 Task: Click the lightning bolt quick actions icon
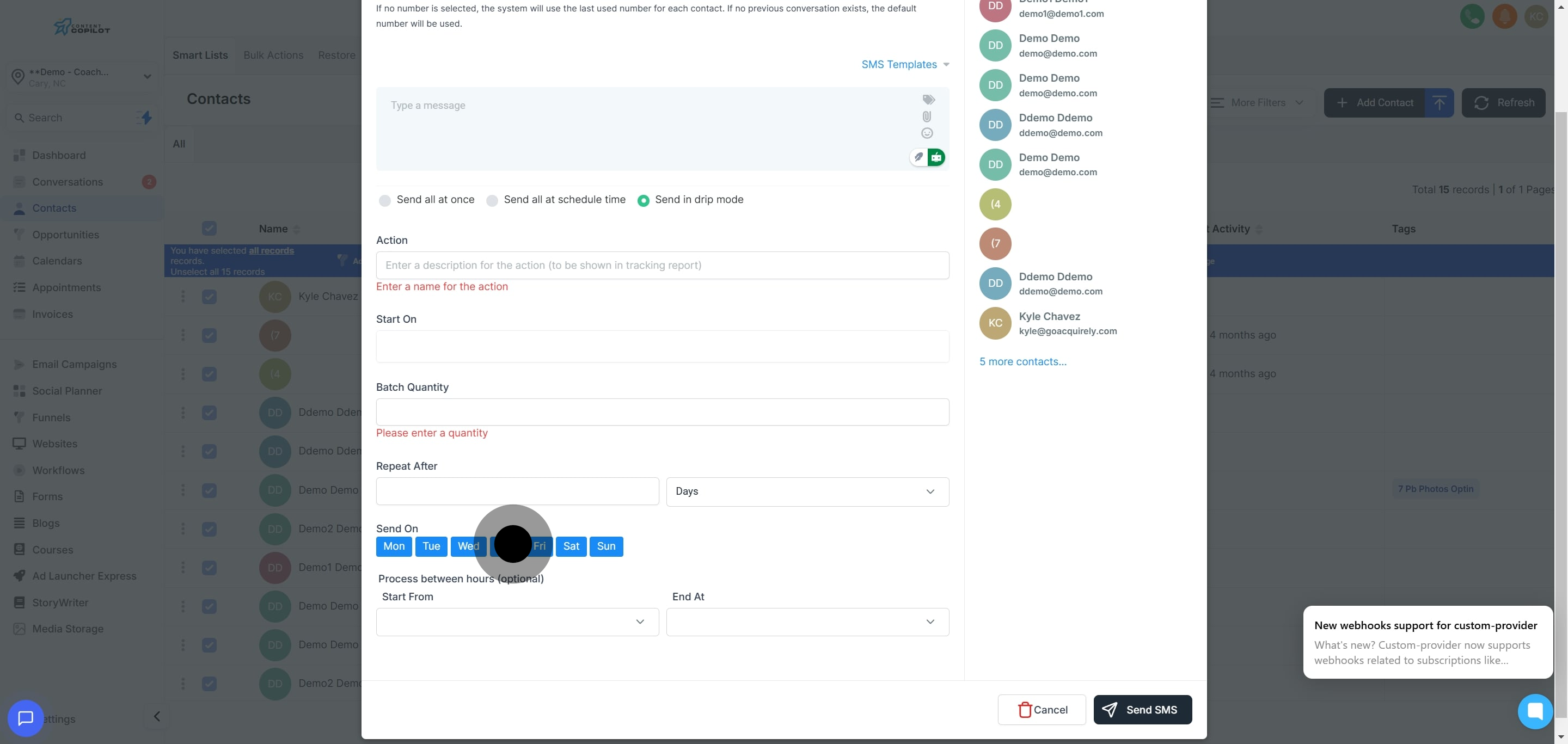tap(146, 118)
